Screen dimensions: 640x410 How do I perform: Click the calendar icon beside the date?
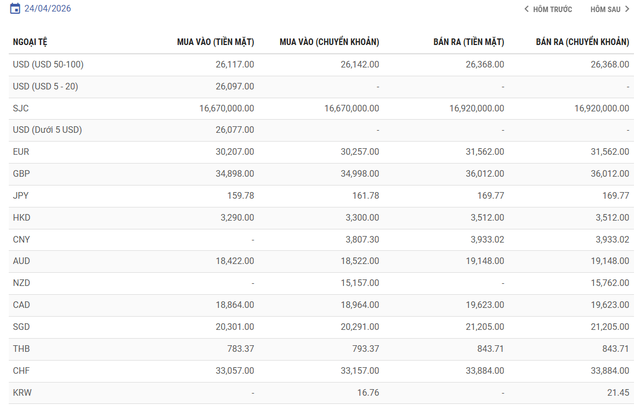(16, 9)
